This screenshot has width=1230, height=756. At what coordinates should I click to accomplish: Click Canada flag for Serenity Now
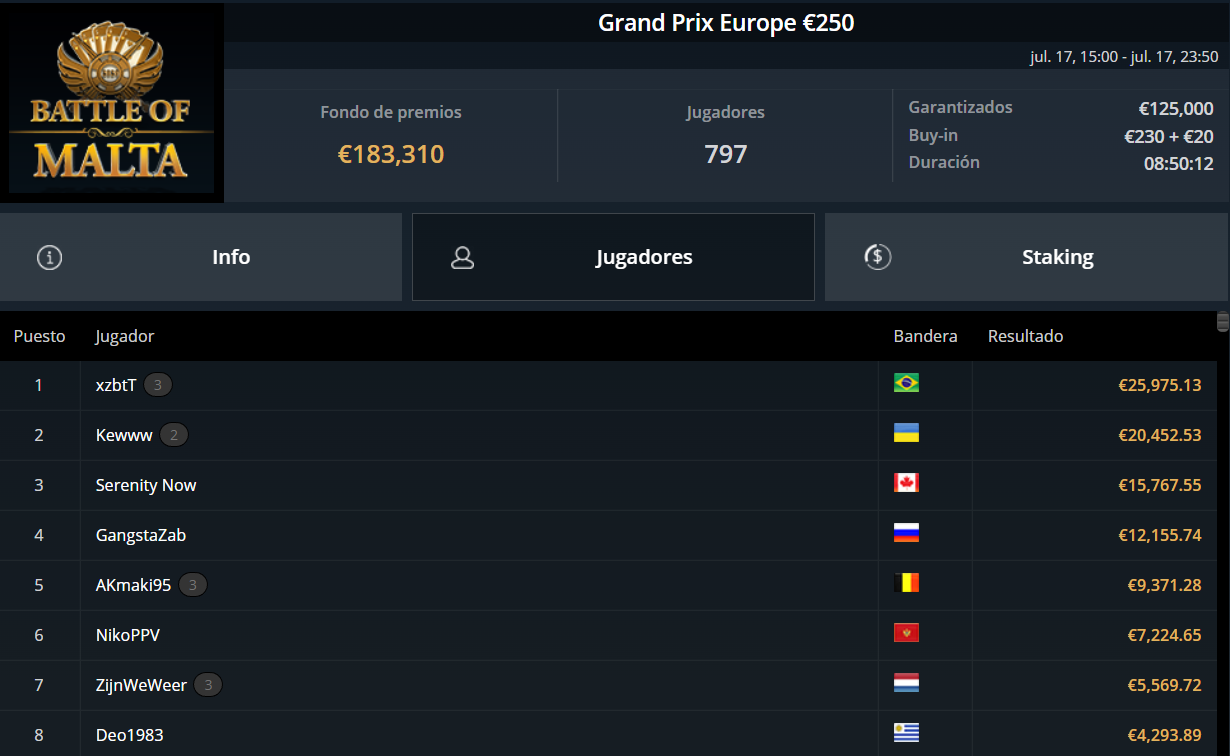906,483
